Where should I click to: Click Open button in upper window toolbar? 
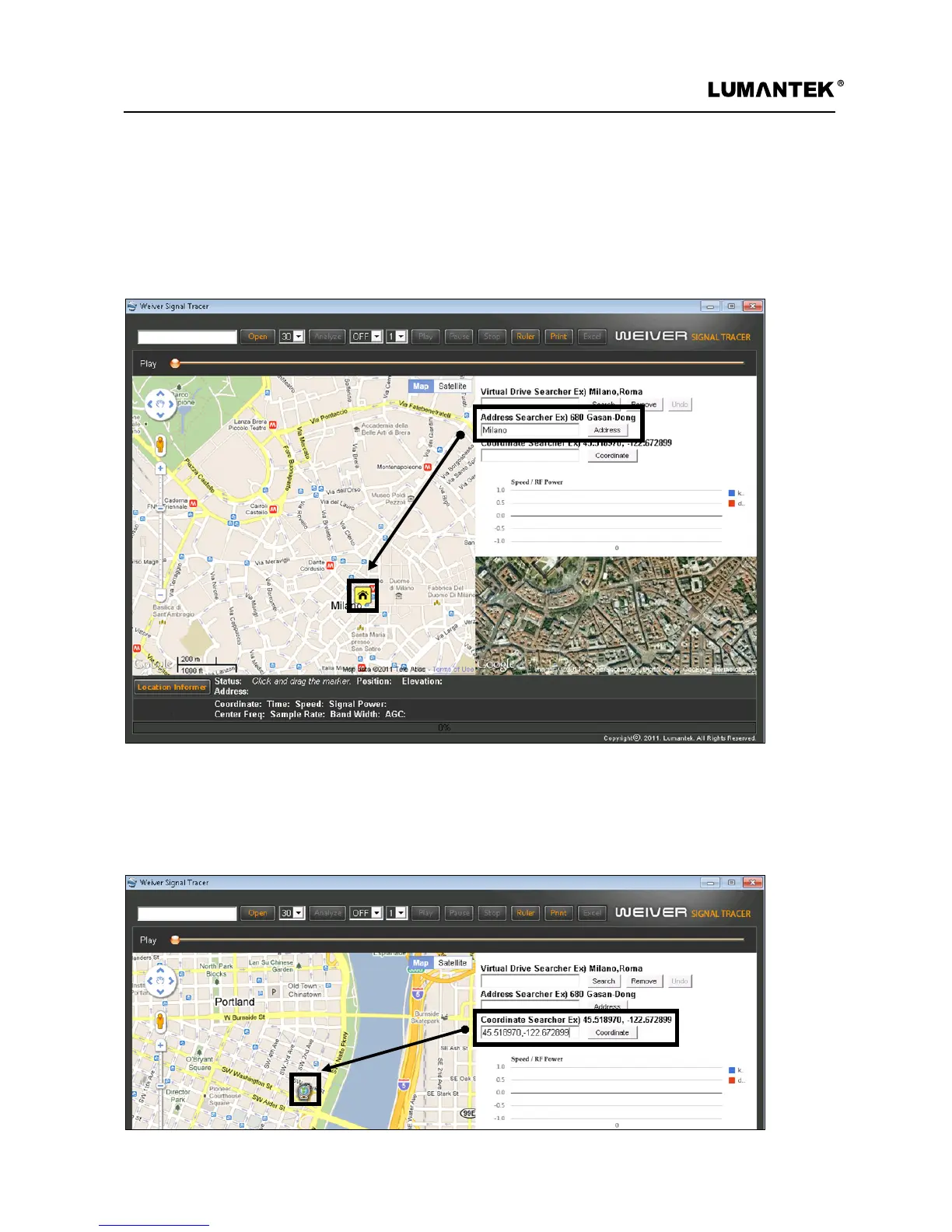[x=257, y=337]
